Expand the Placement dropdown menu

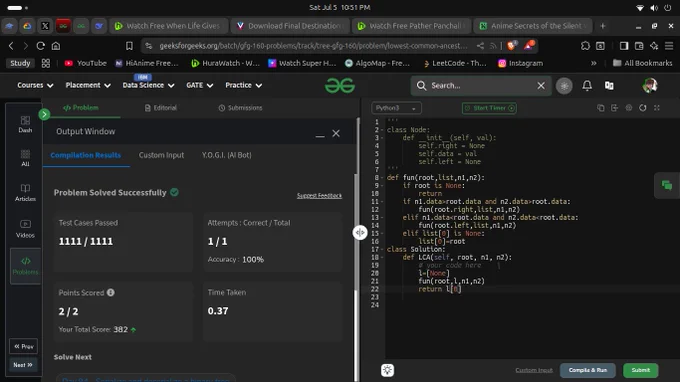88,85
